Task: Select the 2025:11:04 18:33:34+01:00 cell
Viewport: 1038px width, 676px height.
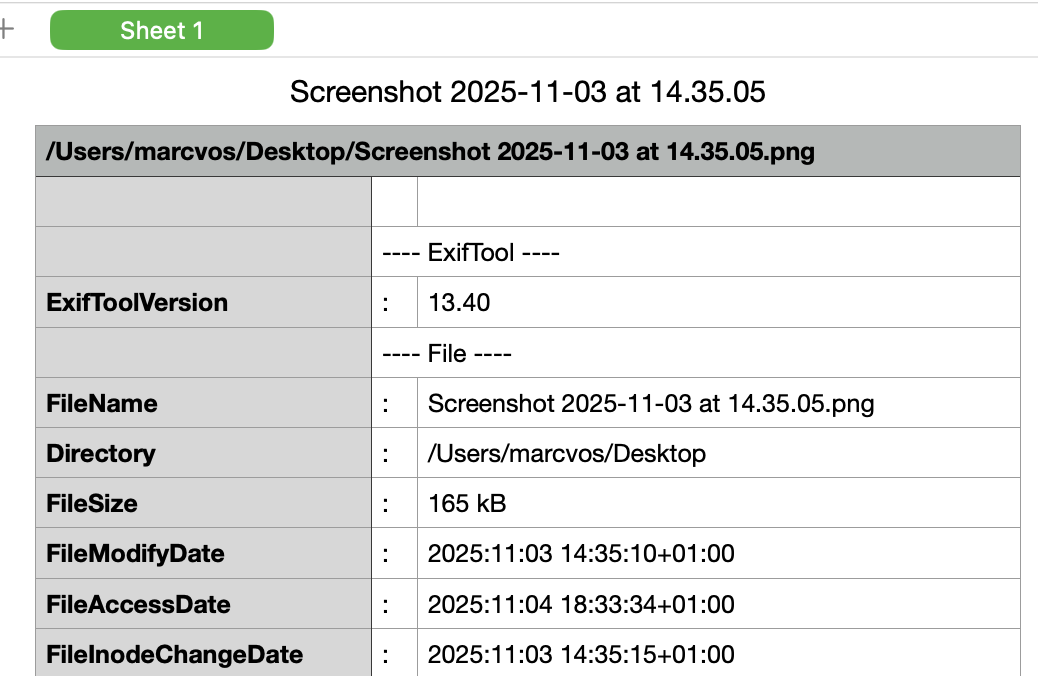Action: click(581, 604)
